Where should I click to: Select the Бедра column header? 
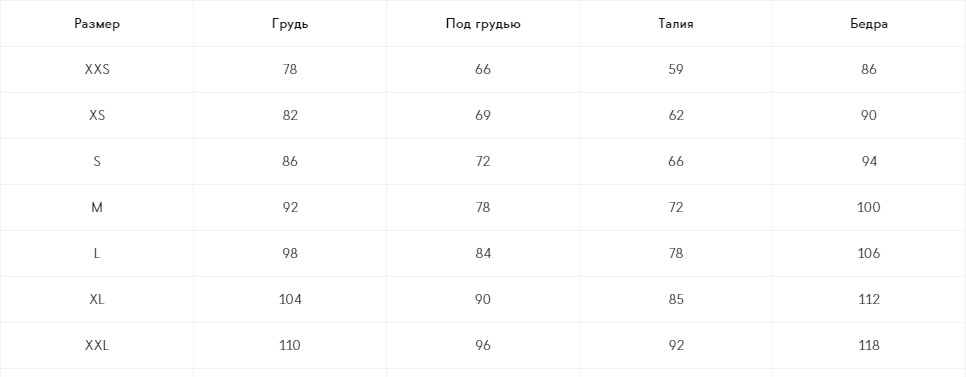[869, 25]
